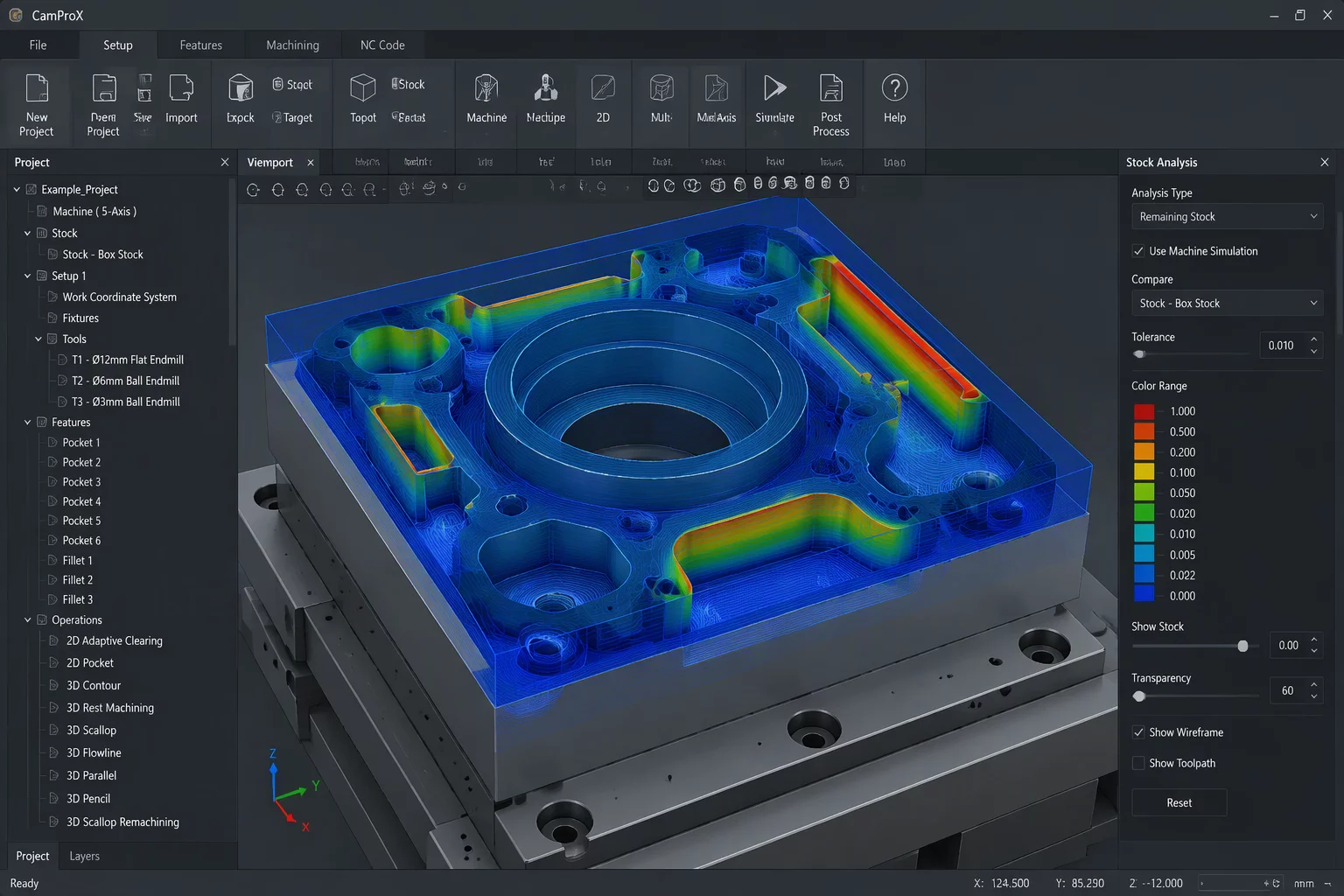Collapse the Setup 1 tree node
The image size is (1344, 896).
point(28,276)
